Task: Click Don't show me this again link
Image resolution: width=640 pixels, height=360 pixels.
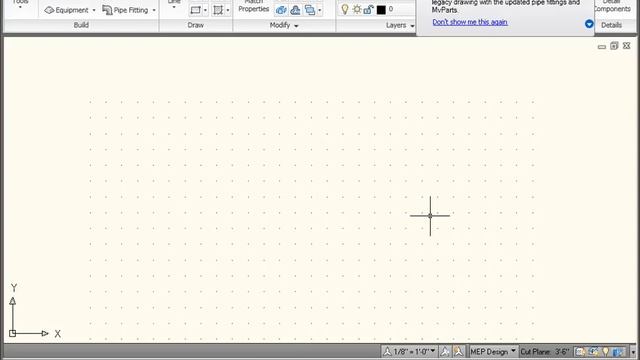Action: [x=470, y=22]
